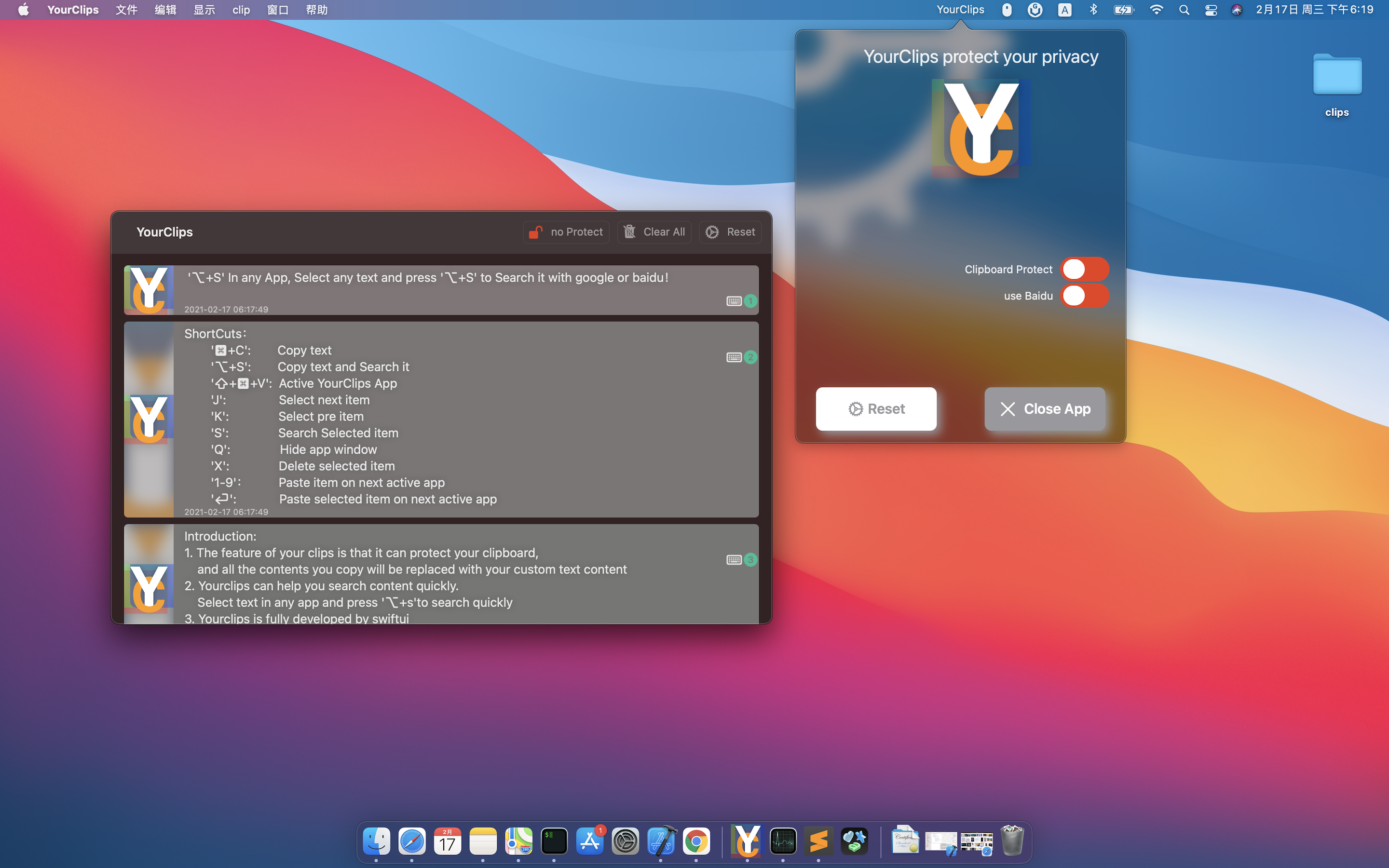Click Reset button in popover panel
Screen dimensions: 1389x868
876,409
